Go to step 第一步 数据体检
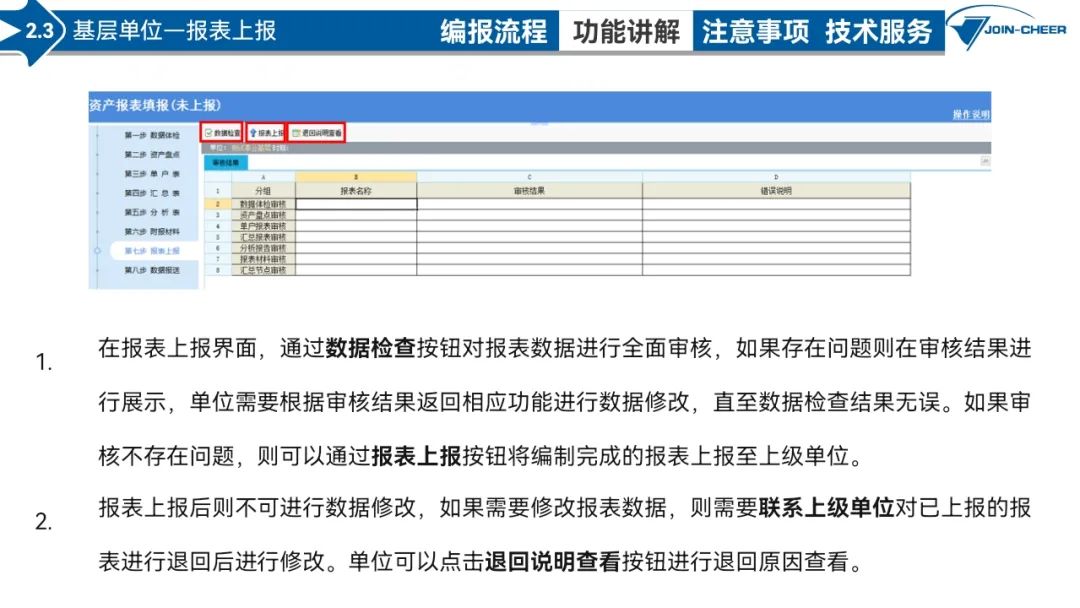Screen dimensions: 1080x608 pyautogui.click(x=152, y=135)
